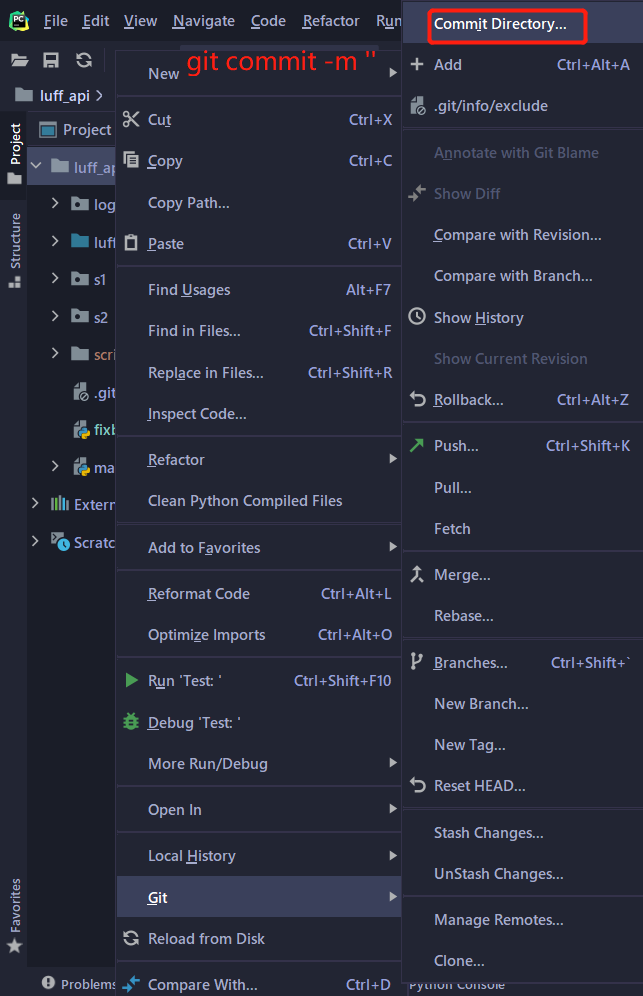This screenshot has width=643, height=996.
Task: Choose Find in Files... option
Action: point(259,331)
